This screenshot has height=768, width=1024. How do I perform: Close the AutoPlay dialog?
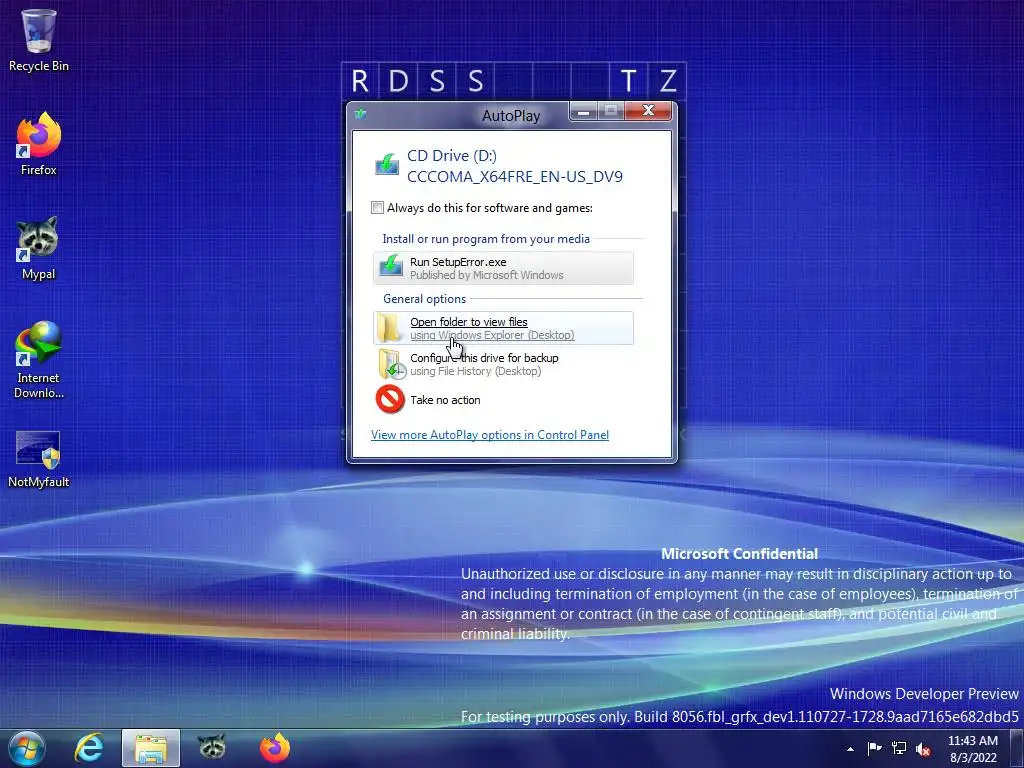click(x=648, y=111)
